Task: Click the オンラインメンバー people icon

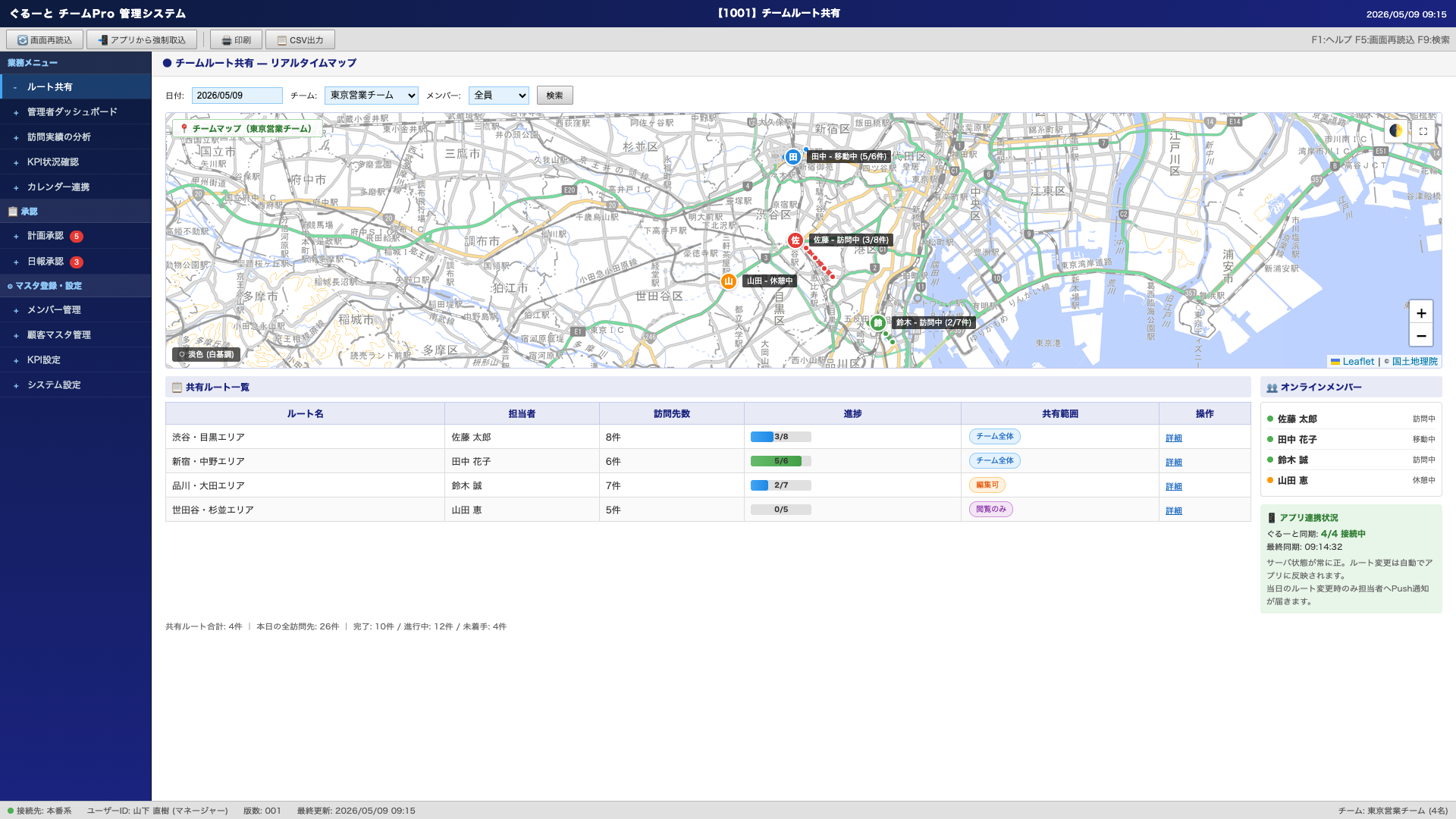Action: click(x=1272, y=388)
